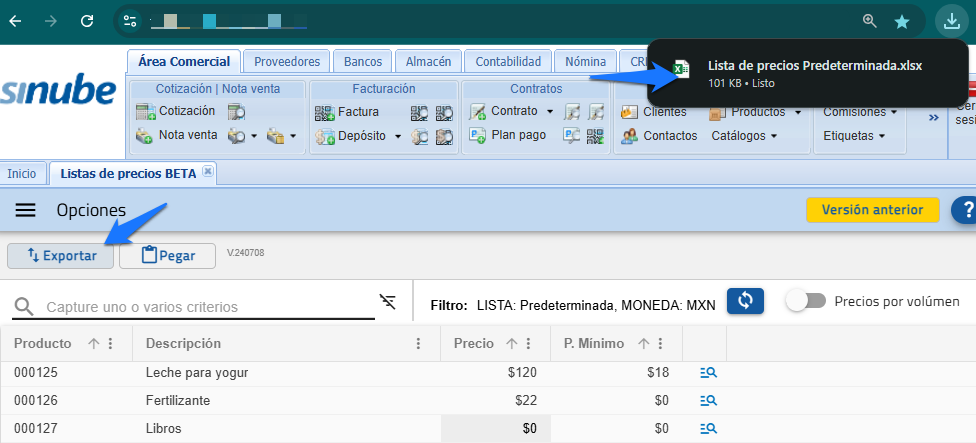Screen dimensions: 976x443
Task: Enable the Precios por volúmen toggle
Action: click(805, 301)
